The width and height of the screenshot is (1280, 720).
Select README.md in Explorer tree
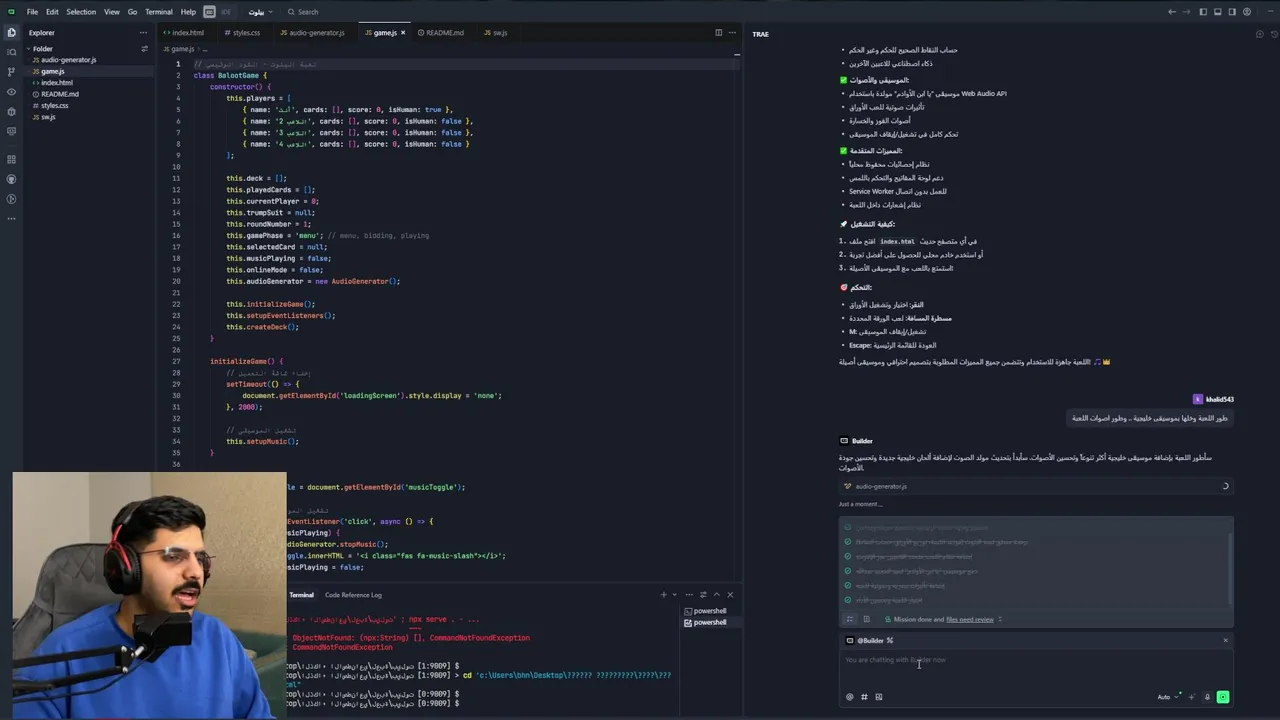coord(59,94)
